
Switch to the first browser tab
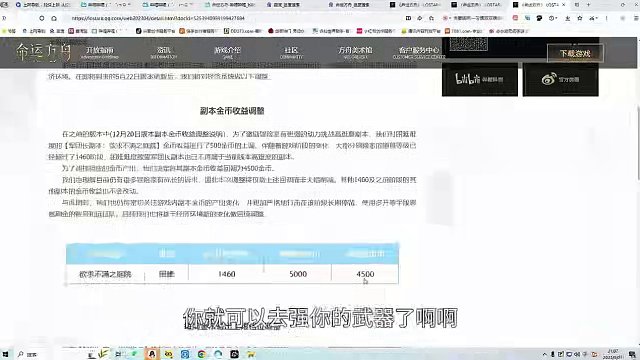pos(43,5)
